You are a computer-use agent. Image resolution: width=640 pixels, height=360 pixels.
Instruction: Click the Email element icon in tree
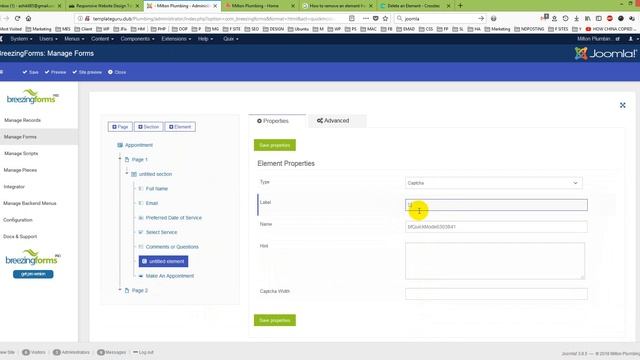pyautogui.click(x=141, y=203)
